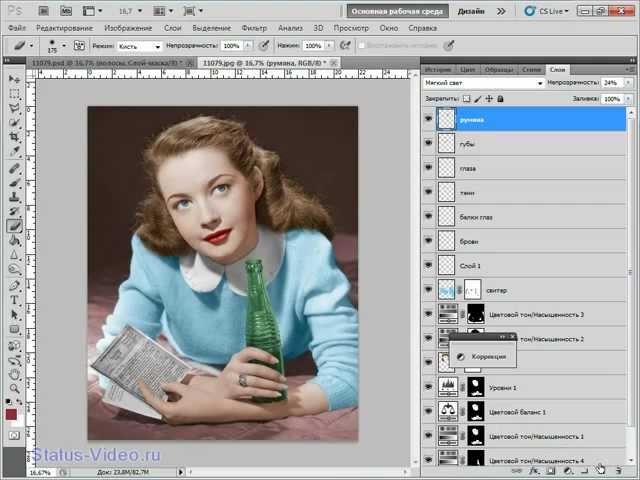640x480 pixels.
Task: Click Основная рабочая среда workspace button
Action: (x=397, y=11)
